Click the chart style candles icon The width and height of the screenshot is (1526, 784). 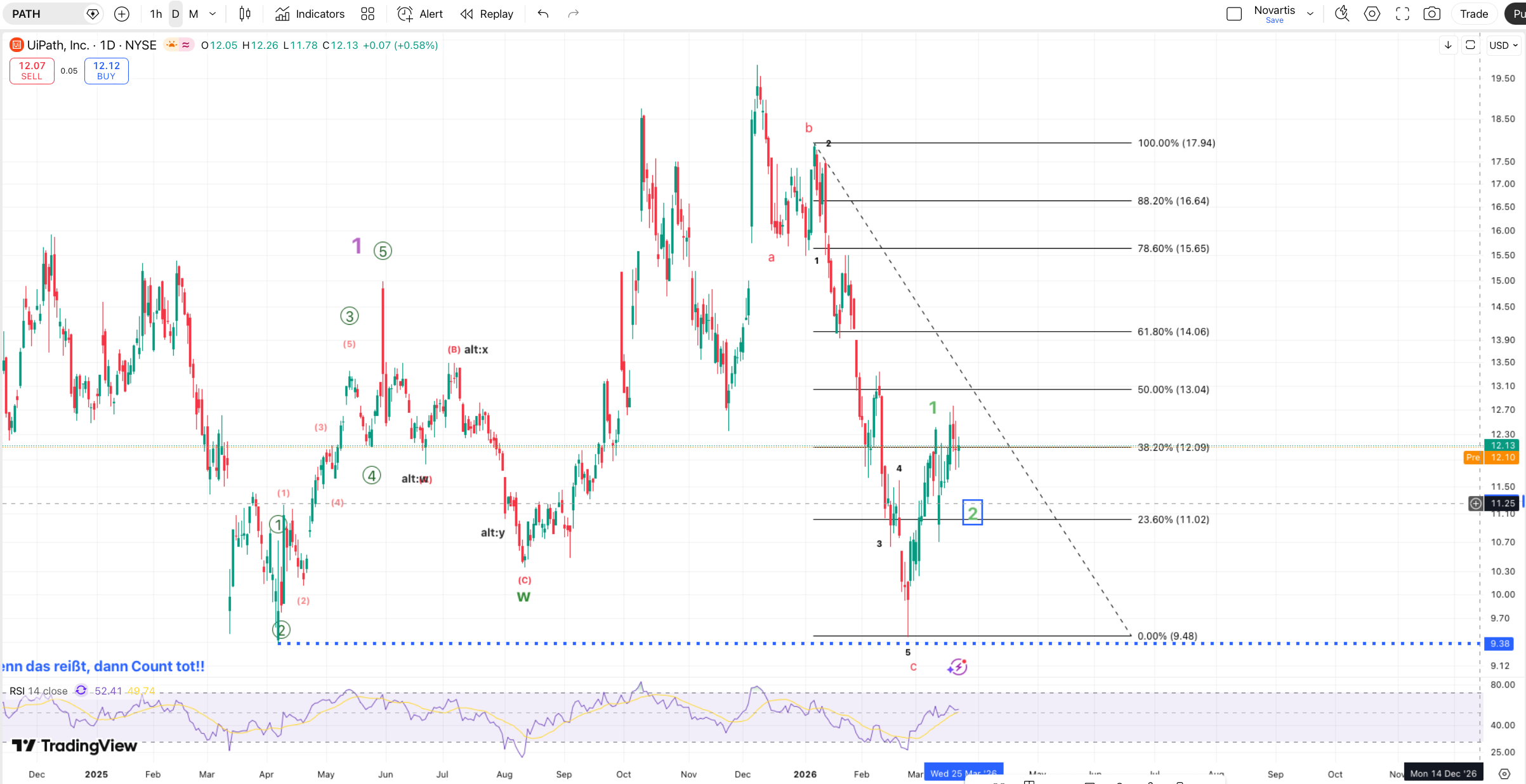(x=245, y=14)
